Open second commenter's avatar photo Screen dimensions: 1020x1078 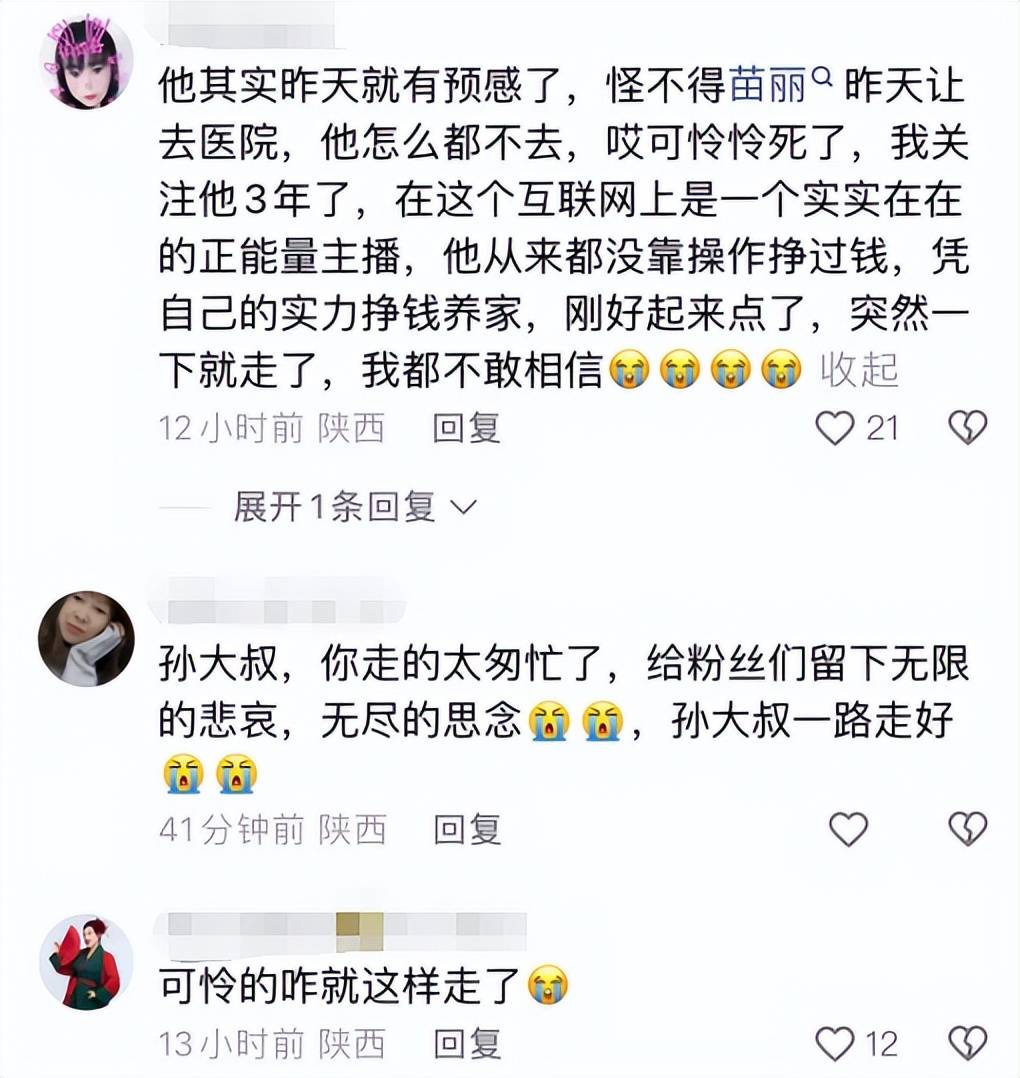point(86,639)
